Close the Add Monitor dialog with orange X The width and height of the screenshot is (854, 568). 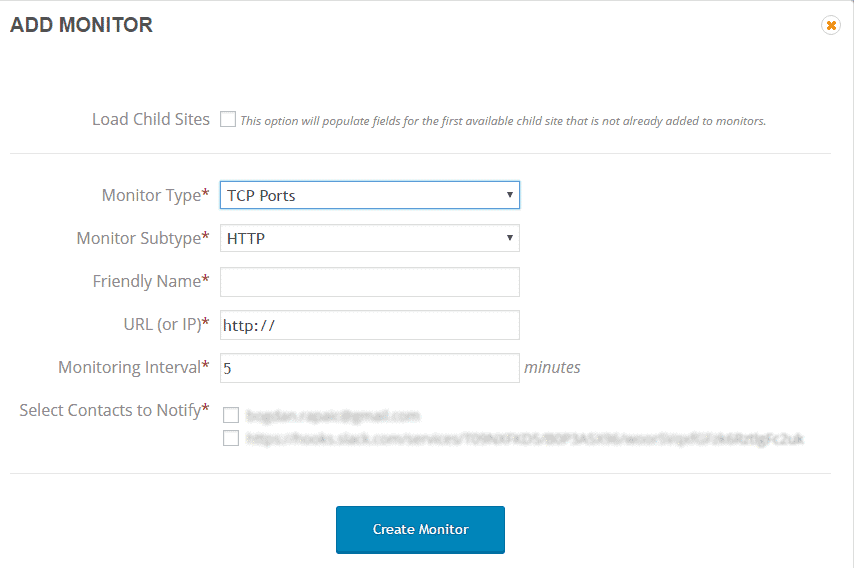(x=831, y=25)
